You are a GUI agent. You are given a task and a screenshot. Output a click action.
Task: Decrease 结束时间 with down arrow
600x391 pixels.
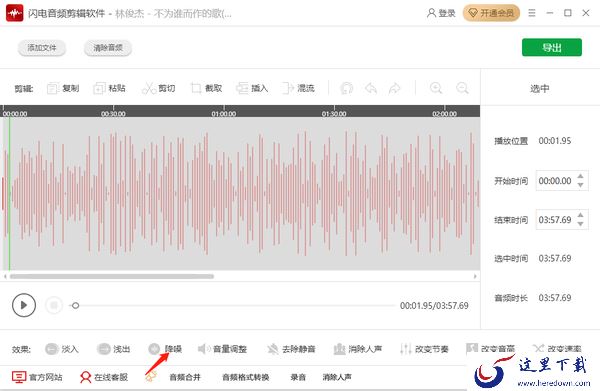point(580,224)
